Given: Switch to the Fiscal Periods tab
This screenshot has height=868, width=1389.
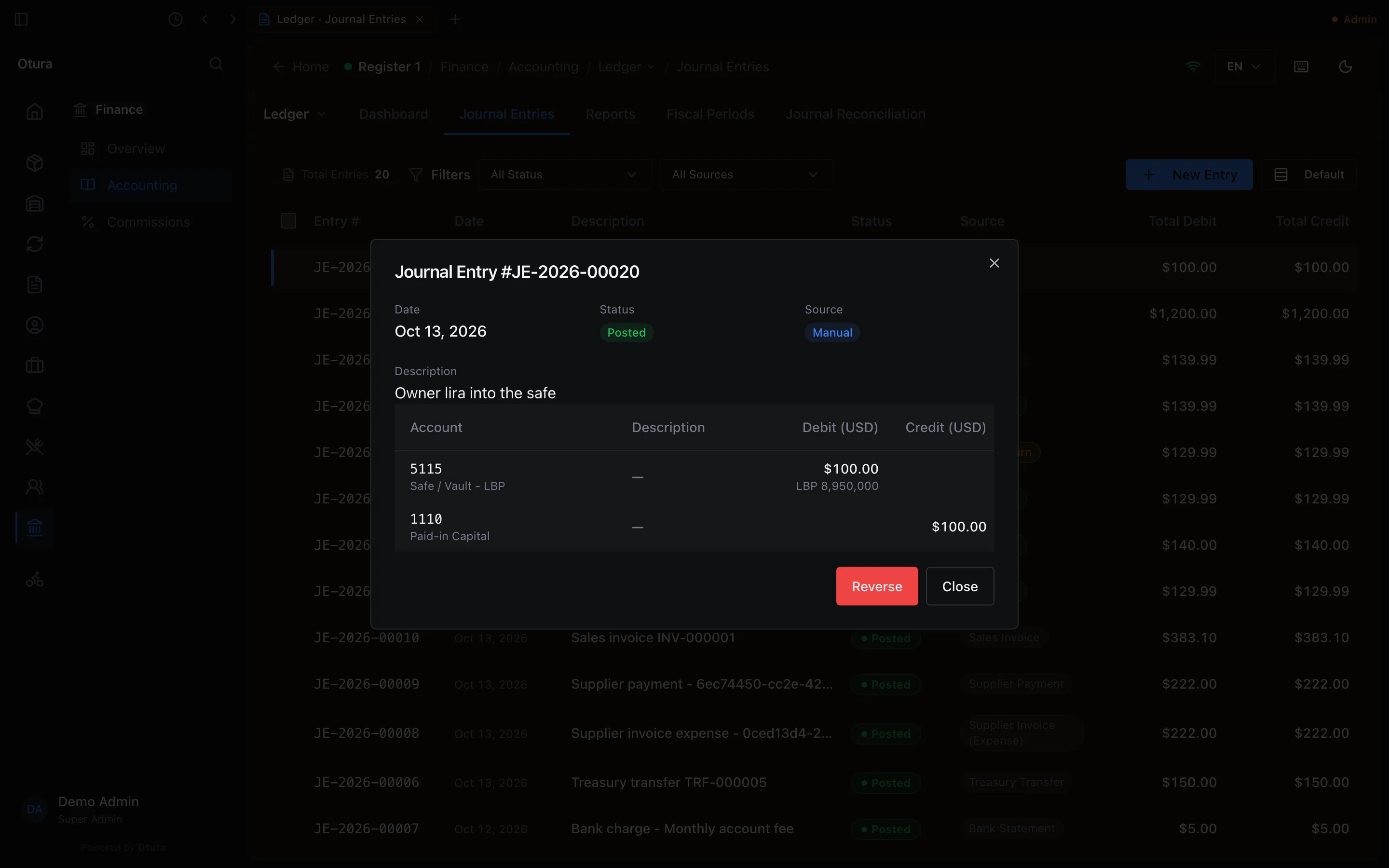Looking at the screenshot, I should [710, 114].
